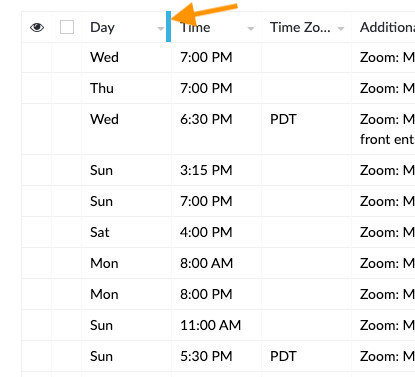Open the Time Zone column dropdown arrow
Screen dimensions: 415x377
341,29
